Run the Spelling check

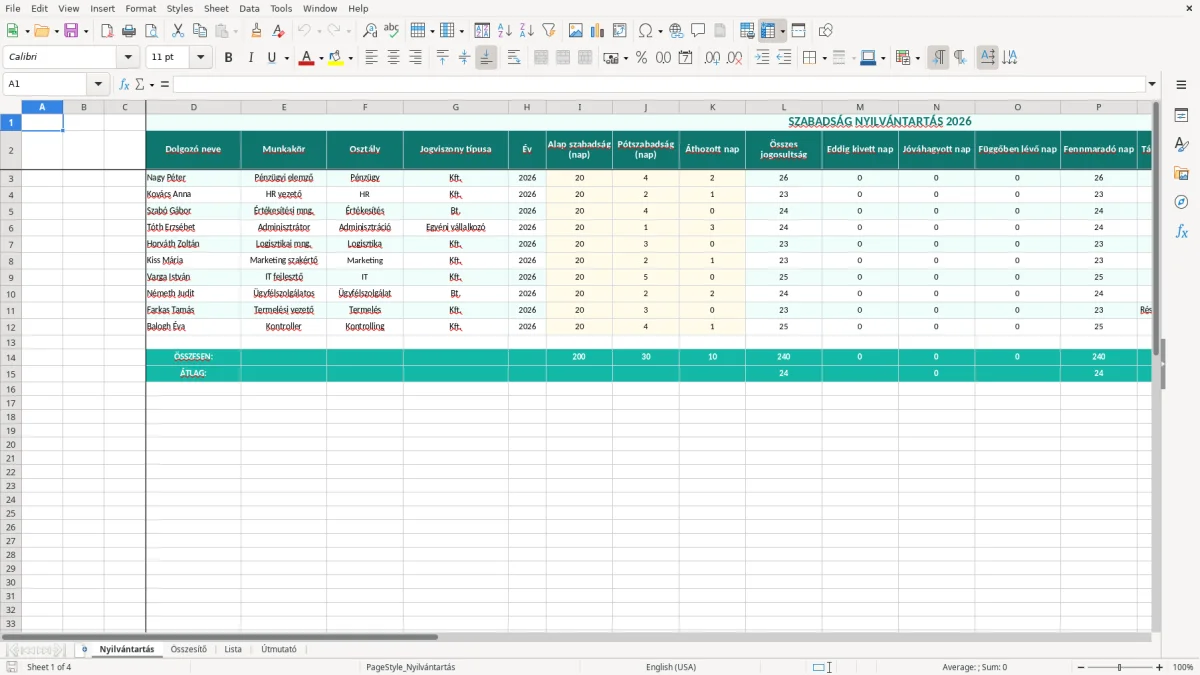[392, 31]
